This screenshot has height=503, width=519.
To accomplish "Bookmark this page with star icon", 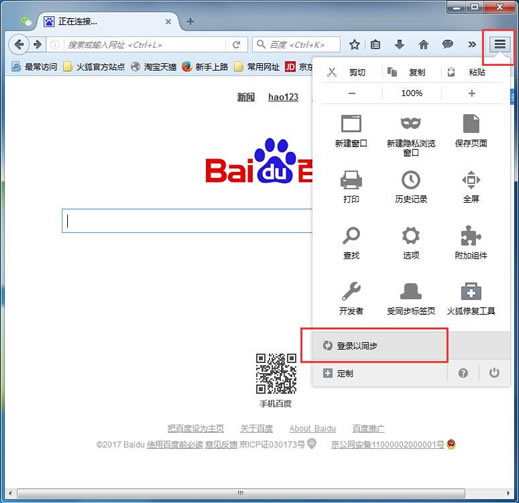I will click(354, 44).
